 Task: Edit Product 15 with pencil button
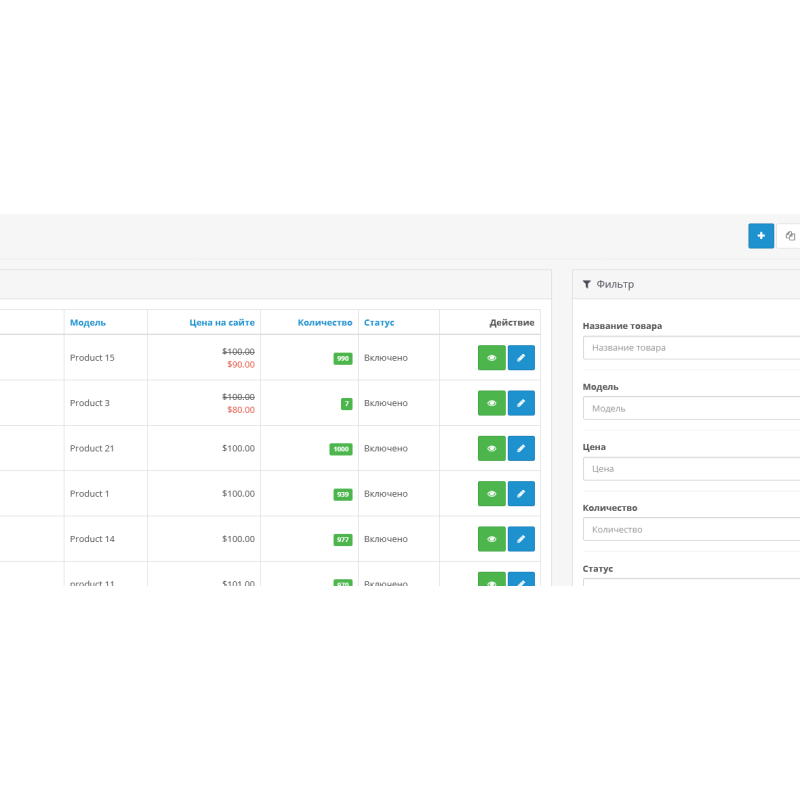point(521,358)
